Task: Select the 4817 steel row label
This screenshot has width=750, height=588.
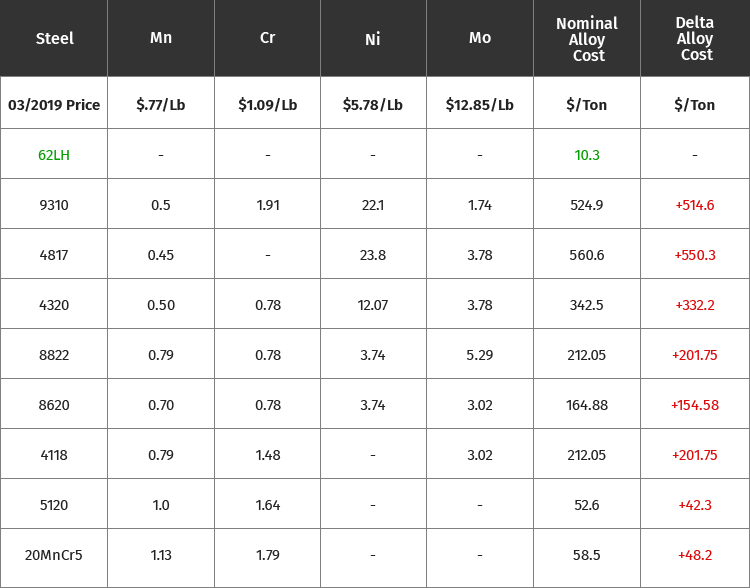Action: pyautogui.click(x=54, y=255)
